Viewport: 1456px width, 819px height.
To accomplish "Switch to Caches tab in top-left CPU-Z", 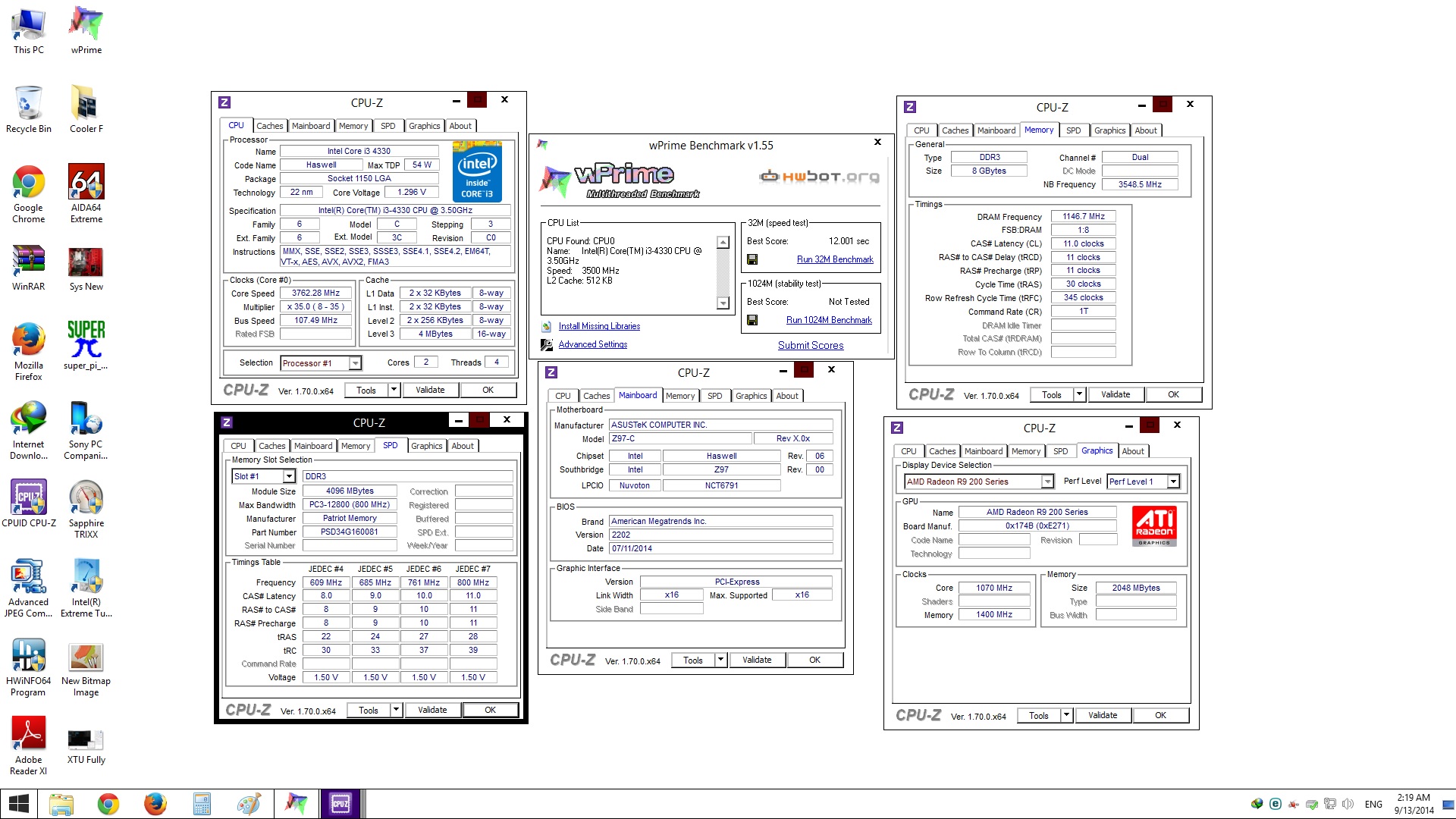I will click(269, 126).
